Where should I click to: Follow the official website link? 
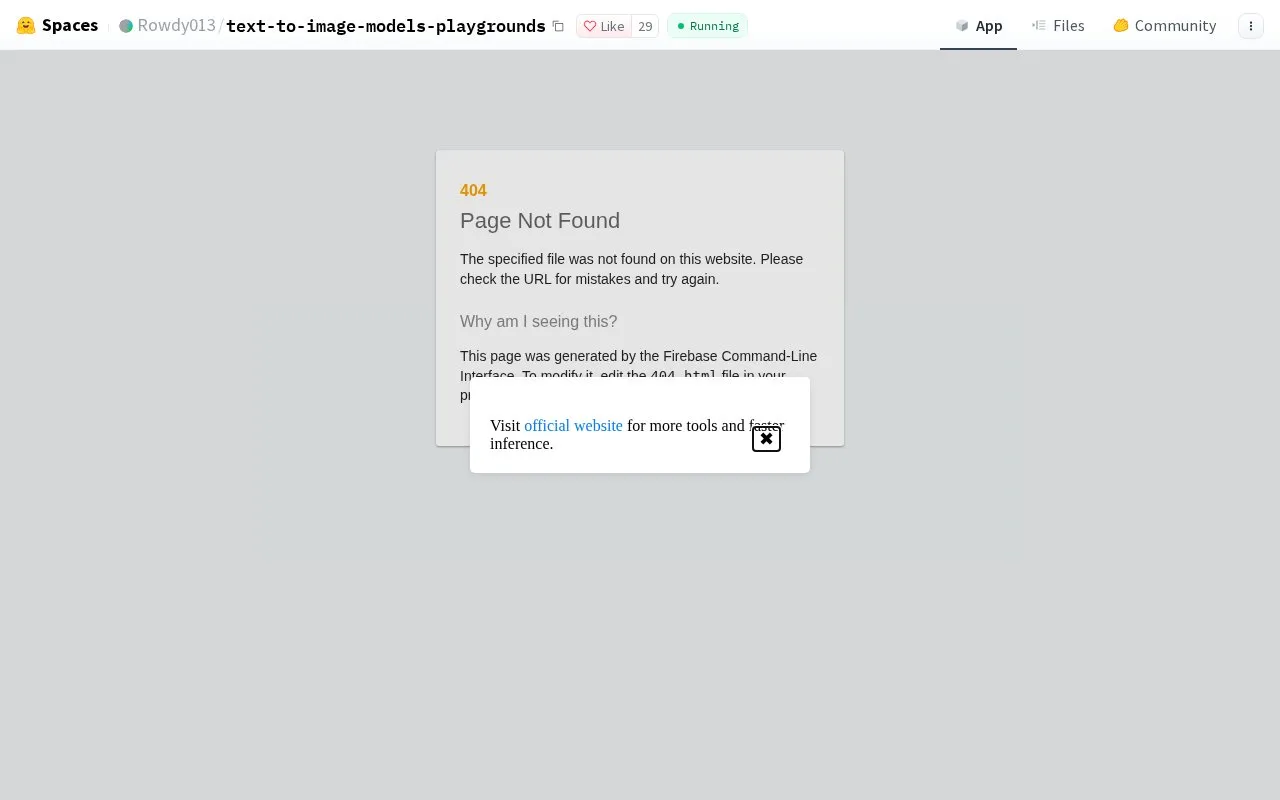coord(573,426)
